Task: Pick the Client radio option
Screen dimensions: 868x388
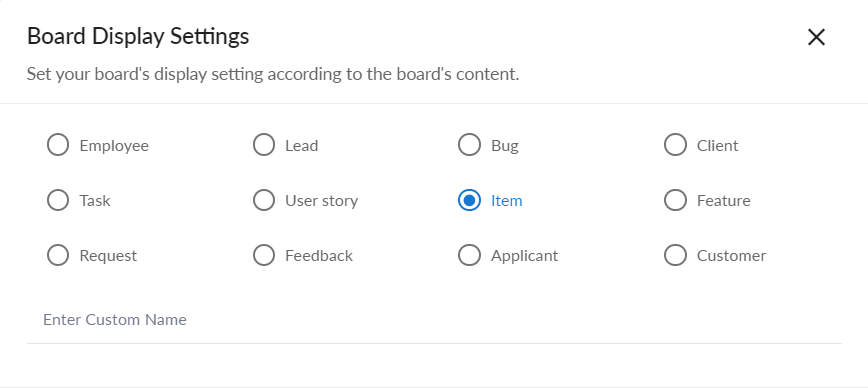Action: (675, 145)
